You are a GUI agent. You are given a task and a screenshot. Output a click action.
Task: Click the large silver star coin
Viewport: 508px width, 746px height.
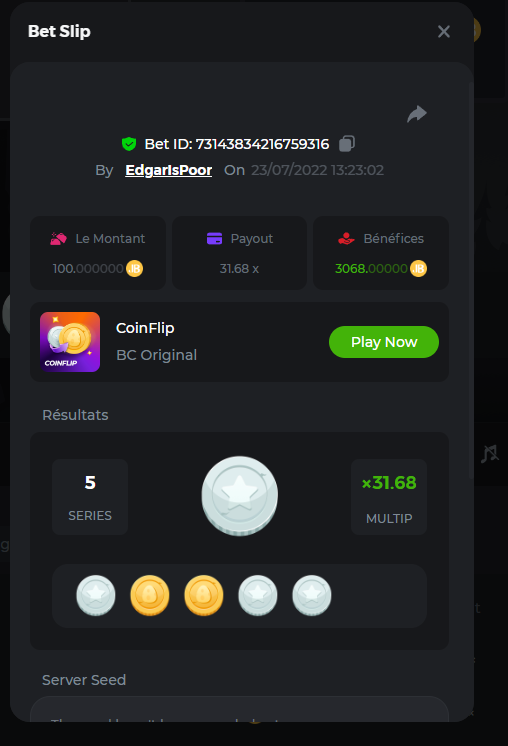click(x=240, y=496)
